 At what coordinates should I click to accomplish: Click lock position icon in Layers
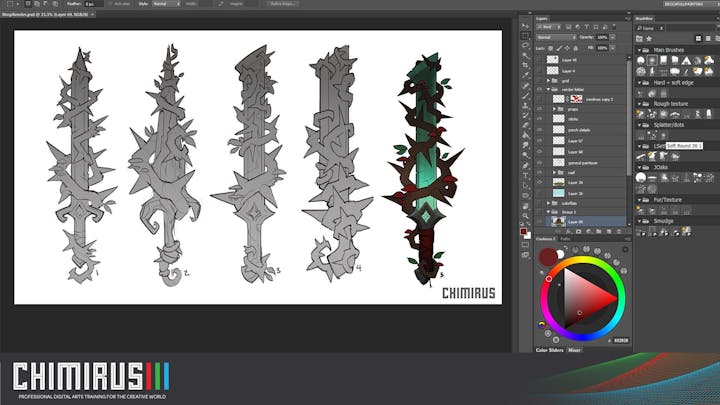(567, 48)
